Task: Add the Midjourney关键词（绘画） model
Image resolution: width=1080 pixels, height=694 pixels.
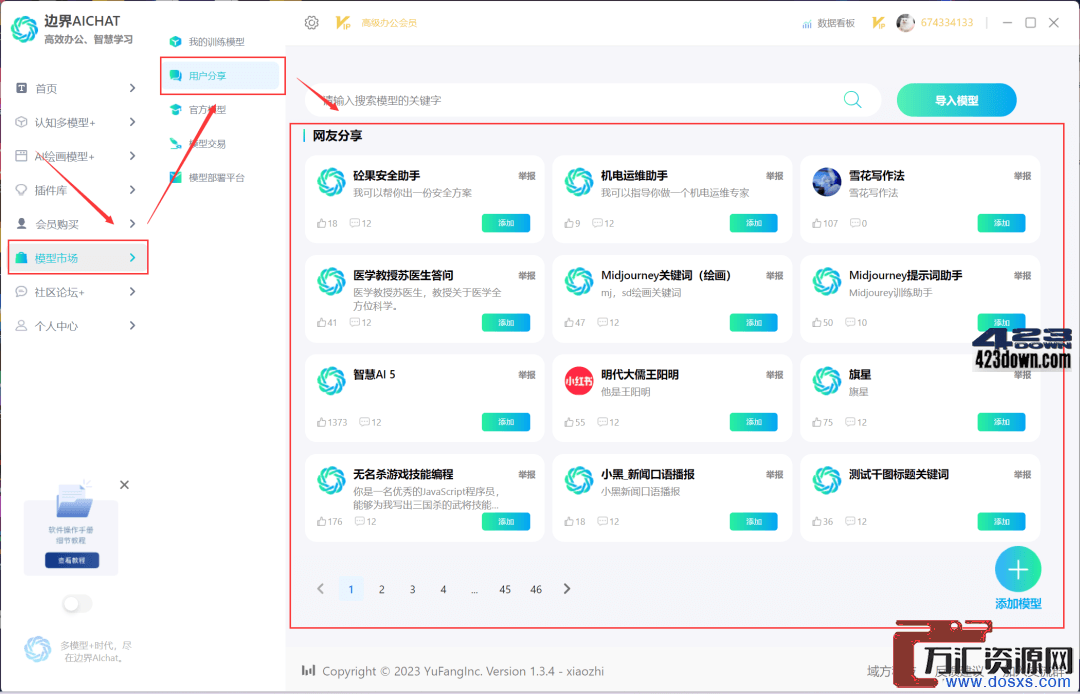Action: coord(754,322)
